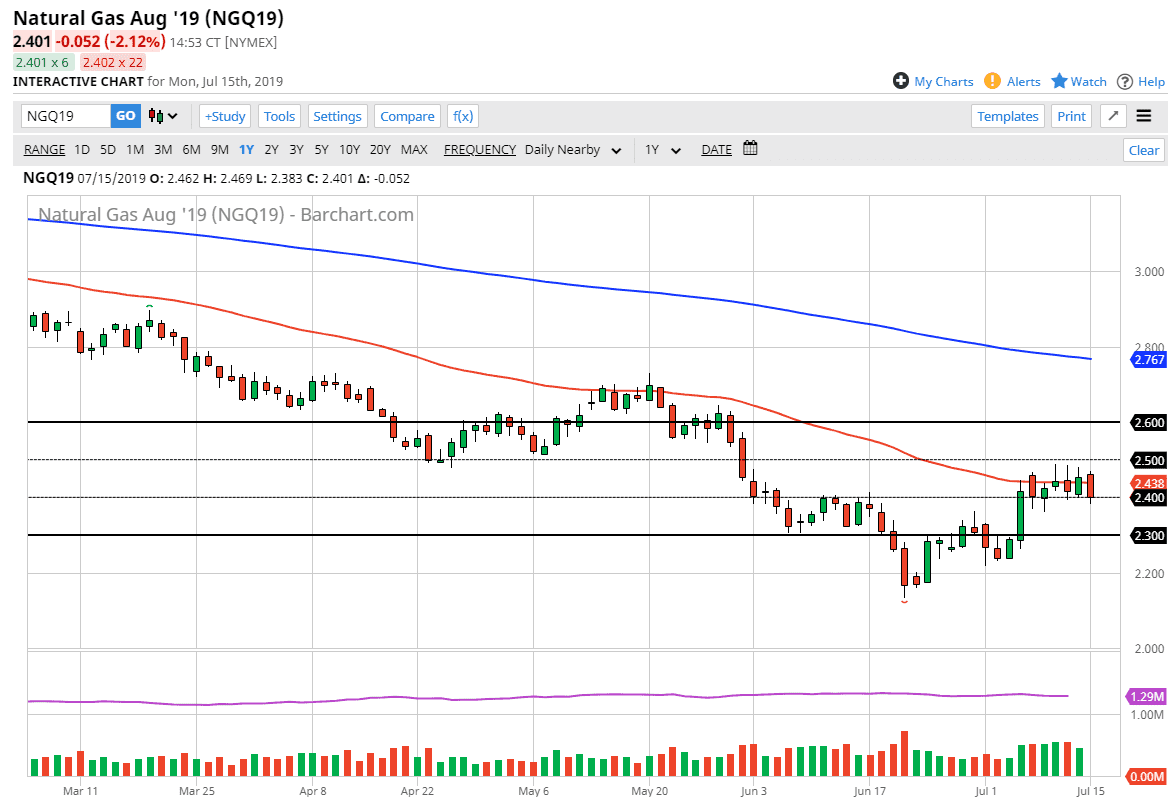Open the Help question mark icon
The width and height of the screenshot is (1169, 797).
click(x=1125, y=81)
